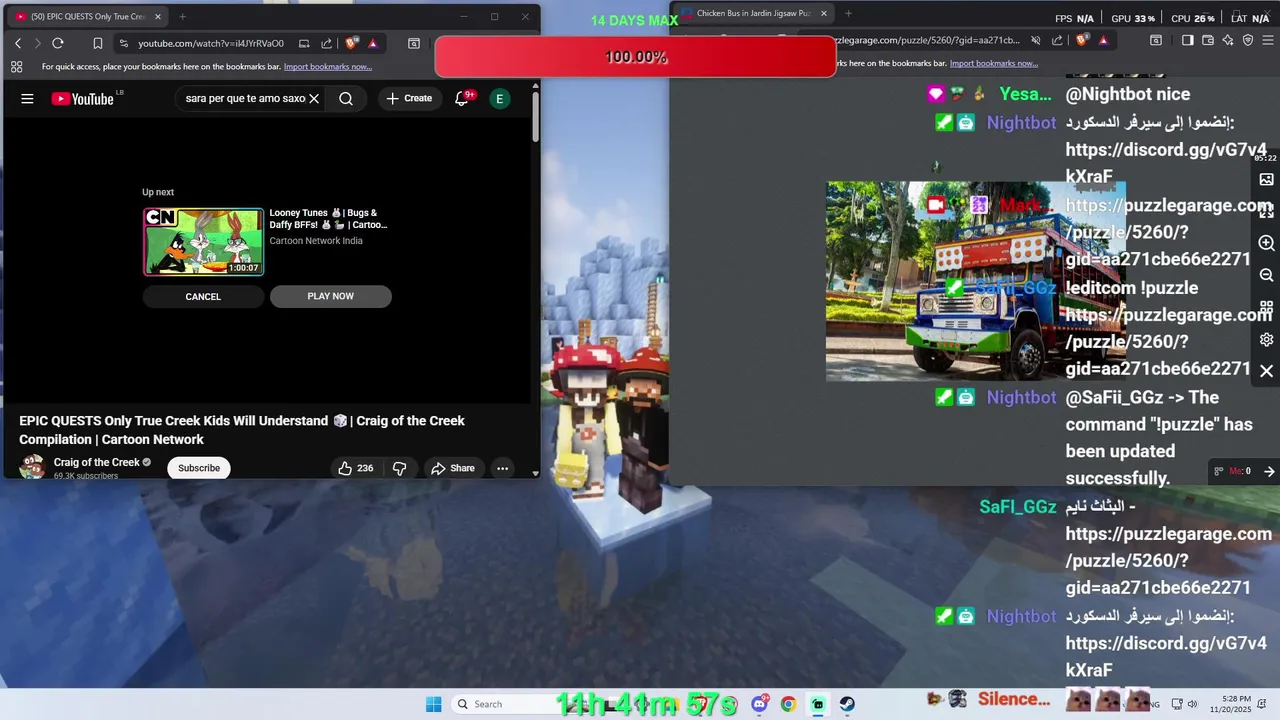The width and height of the screenshot is (1280, 720).
Task: Click Brave Shields icon in puzzle window
Action: [x=1081, y=41]
